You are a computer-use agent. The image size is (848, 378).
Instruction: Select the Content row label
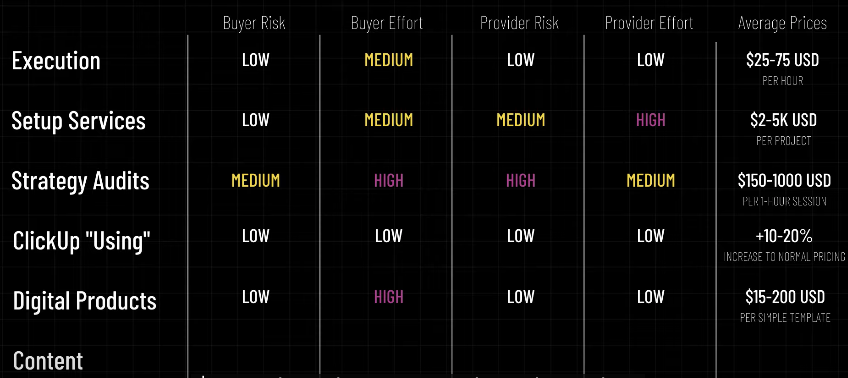point(48,361)
